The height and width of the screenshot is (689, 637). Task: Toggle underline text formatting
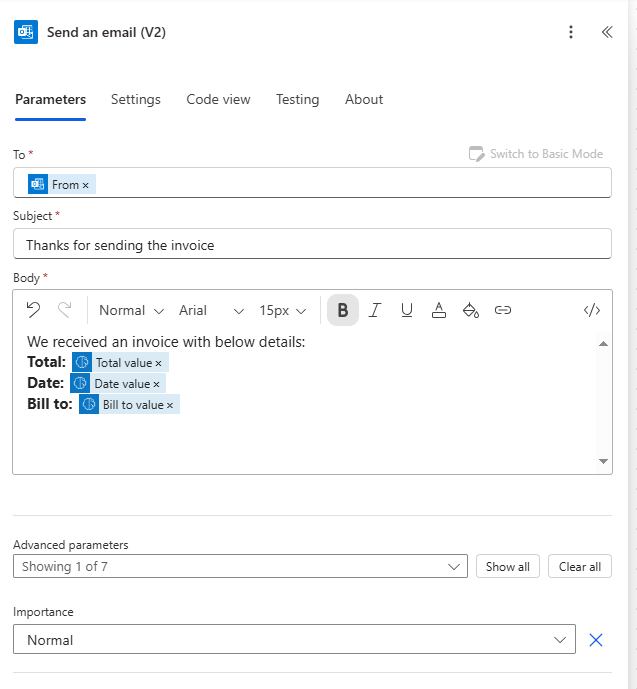407,310
